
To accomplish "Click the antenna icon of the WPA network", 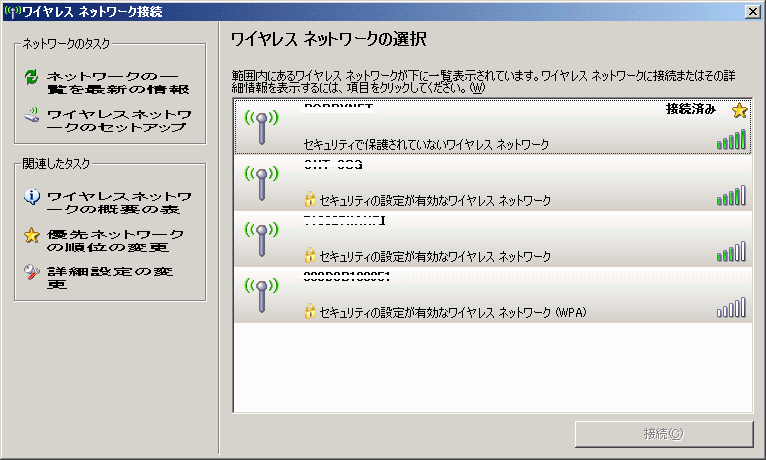I will (260, 294).
